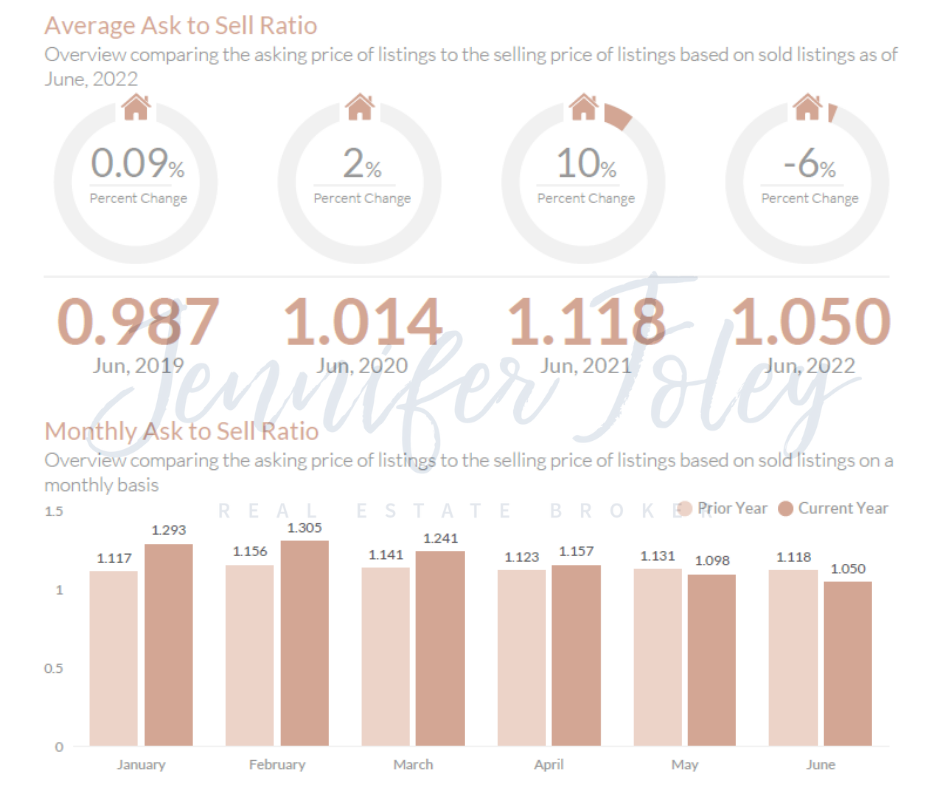The width and height of the screenshot is (940, 788).
Task: Click the house icon above the 2% gauge
Action: point(360,107)
